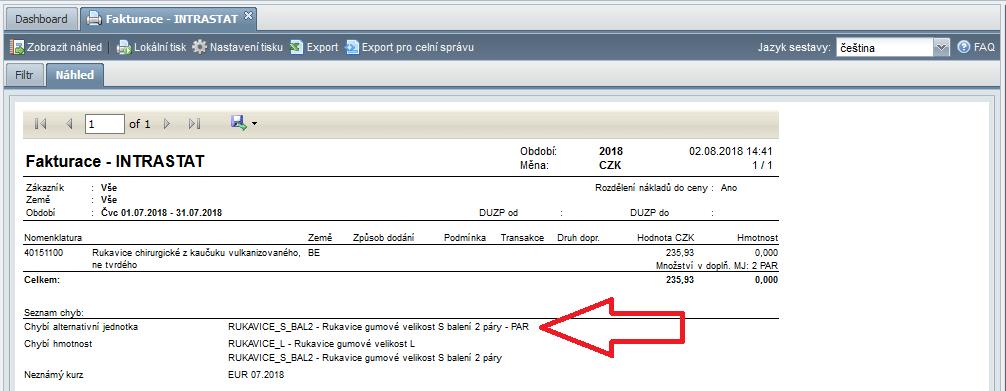Click the Excel Export icon
Screen dimensions: 1006x391
[x=296, y=48]
